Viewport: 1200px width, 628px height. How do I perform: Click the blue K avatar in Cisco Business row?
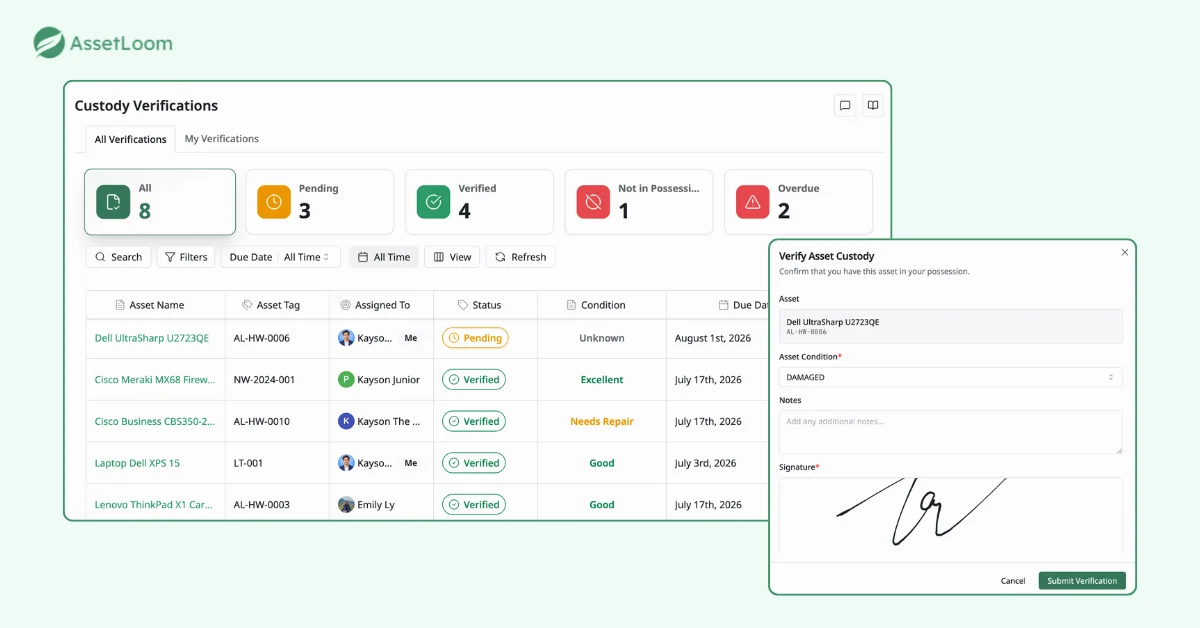click(x=346, y=422)
